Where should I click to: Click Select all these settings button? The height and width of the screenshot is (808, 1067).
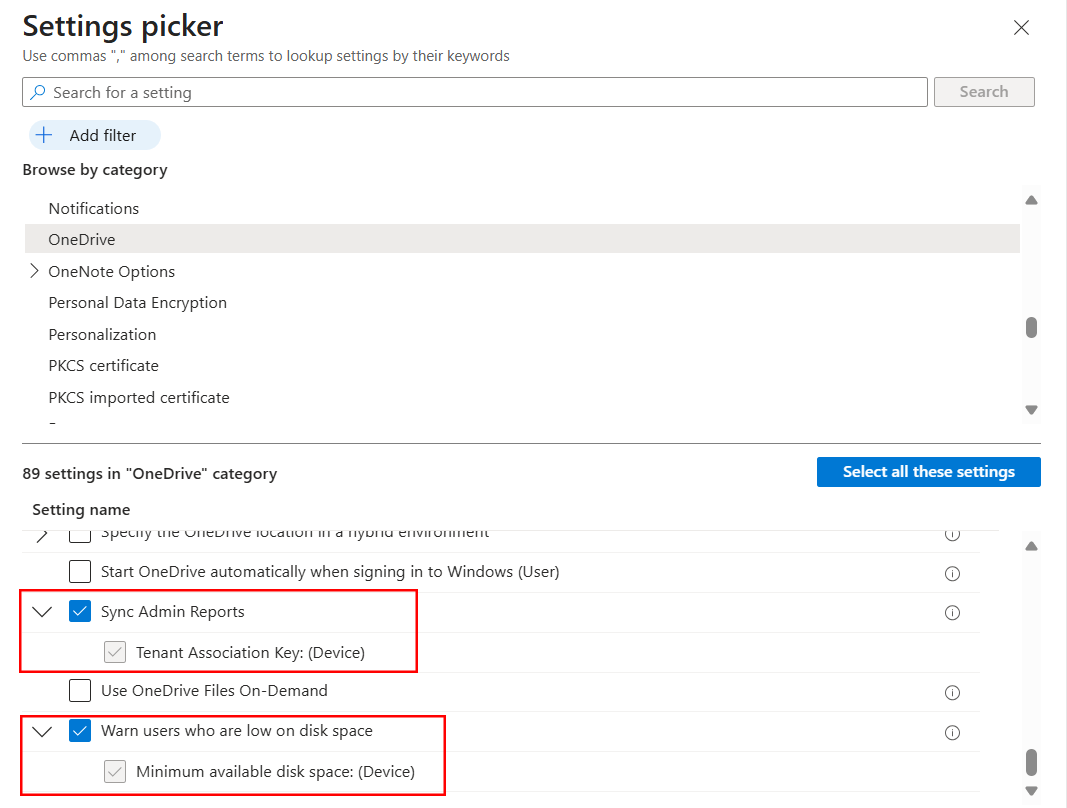tap(928, 472)
